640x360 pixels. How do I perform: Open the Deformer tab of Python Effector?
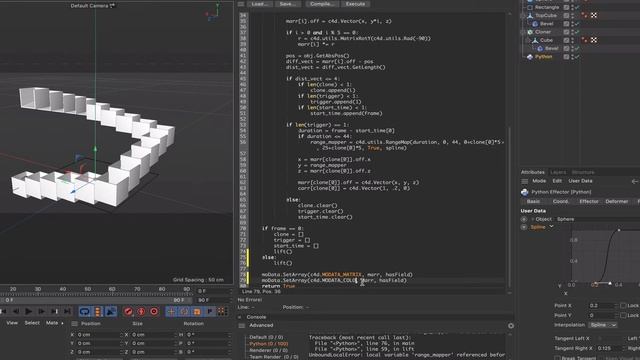click(617, 202)
